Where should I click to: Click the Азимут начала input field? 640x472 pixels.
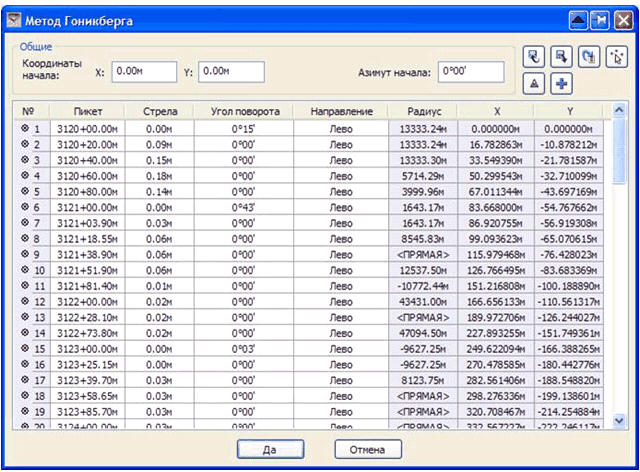470,72
